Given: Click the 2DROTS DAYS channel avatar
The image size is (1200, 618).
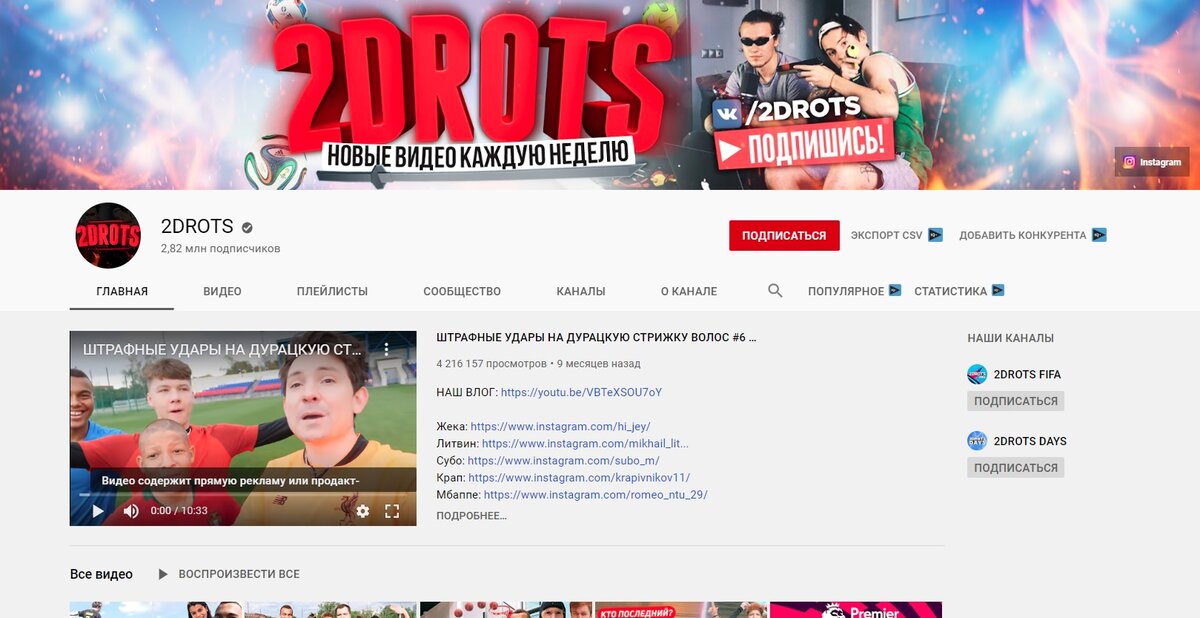Looking at the screenshot, I should click(x=977, y=441).
